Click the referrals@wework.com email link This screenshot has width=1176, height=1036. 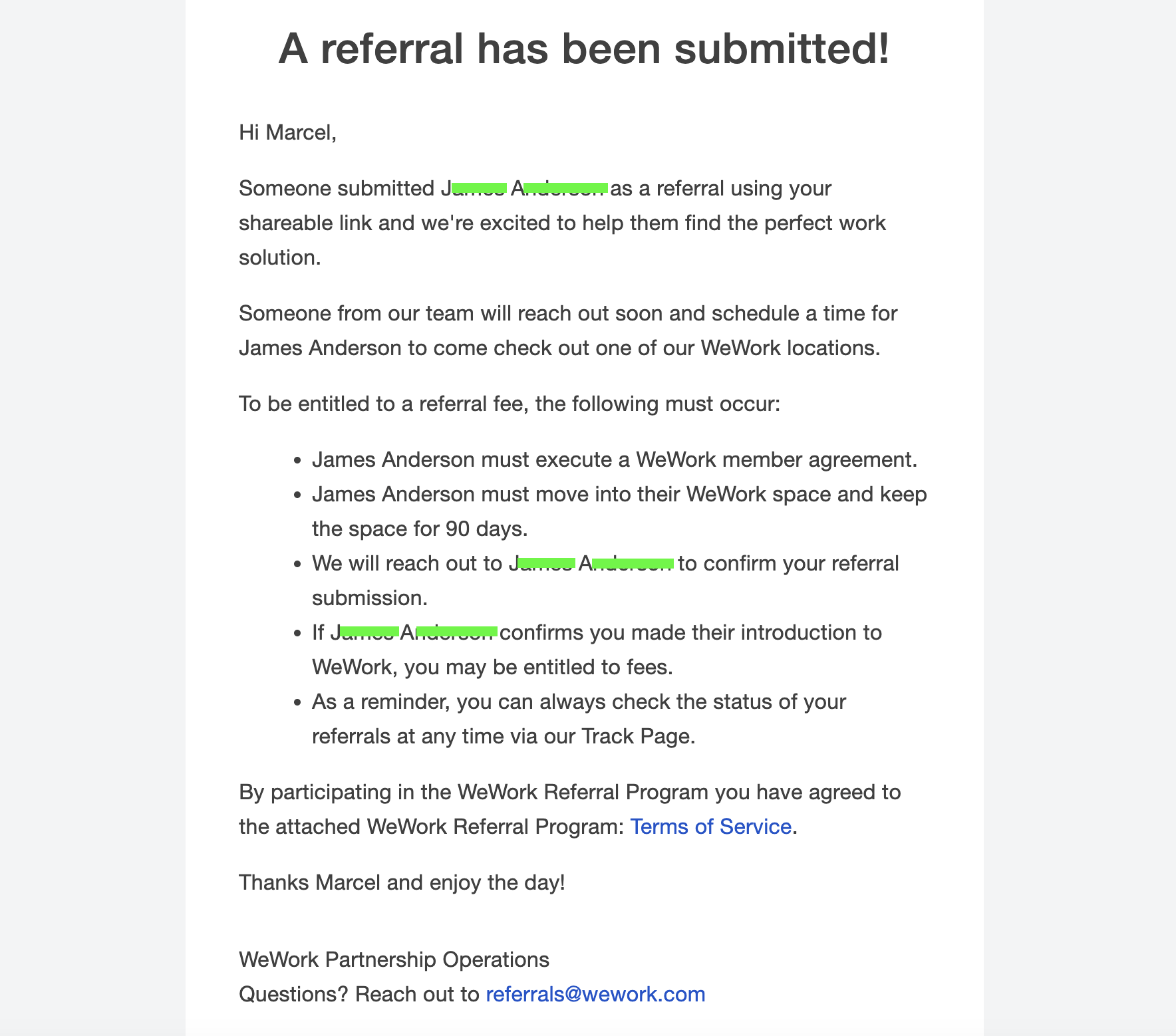[595, 994]
